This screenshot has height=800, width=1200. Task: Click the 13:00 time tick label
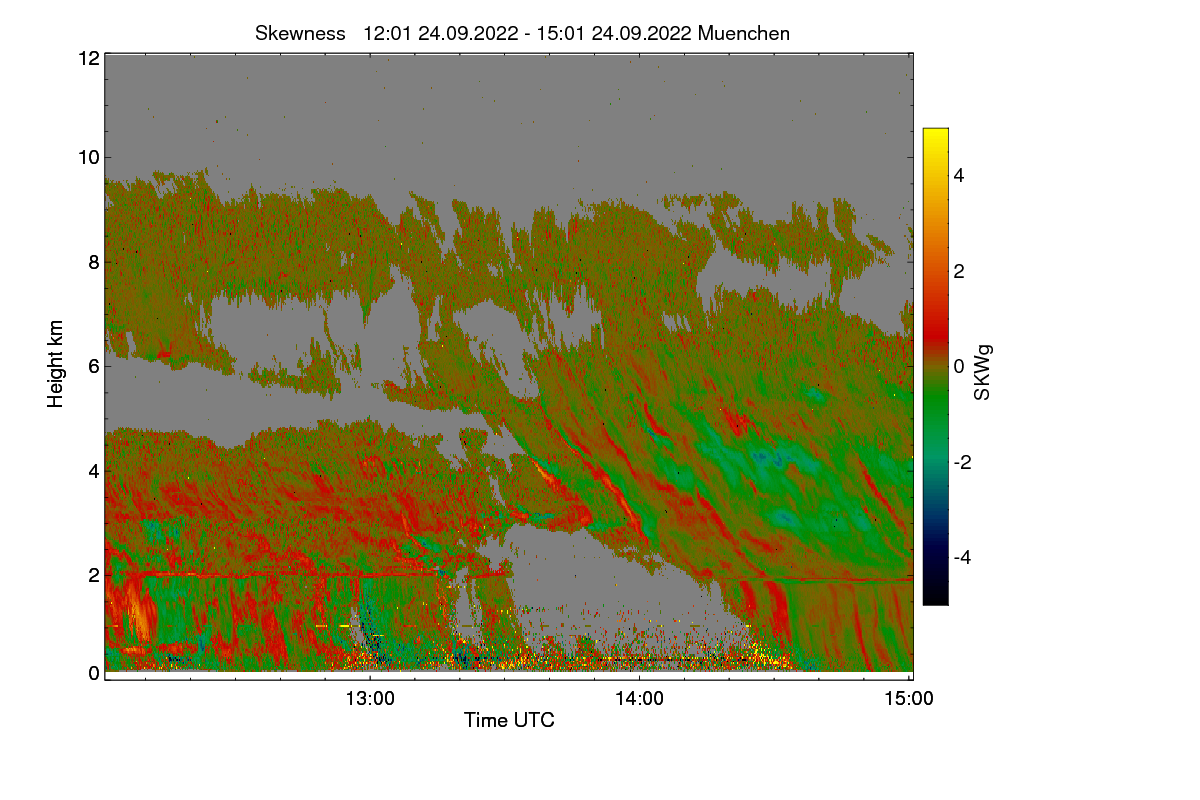click(x=370, y=699)
